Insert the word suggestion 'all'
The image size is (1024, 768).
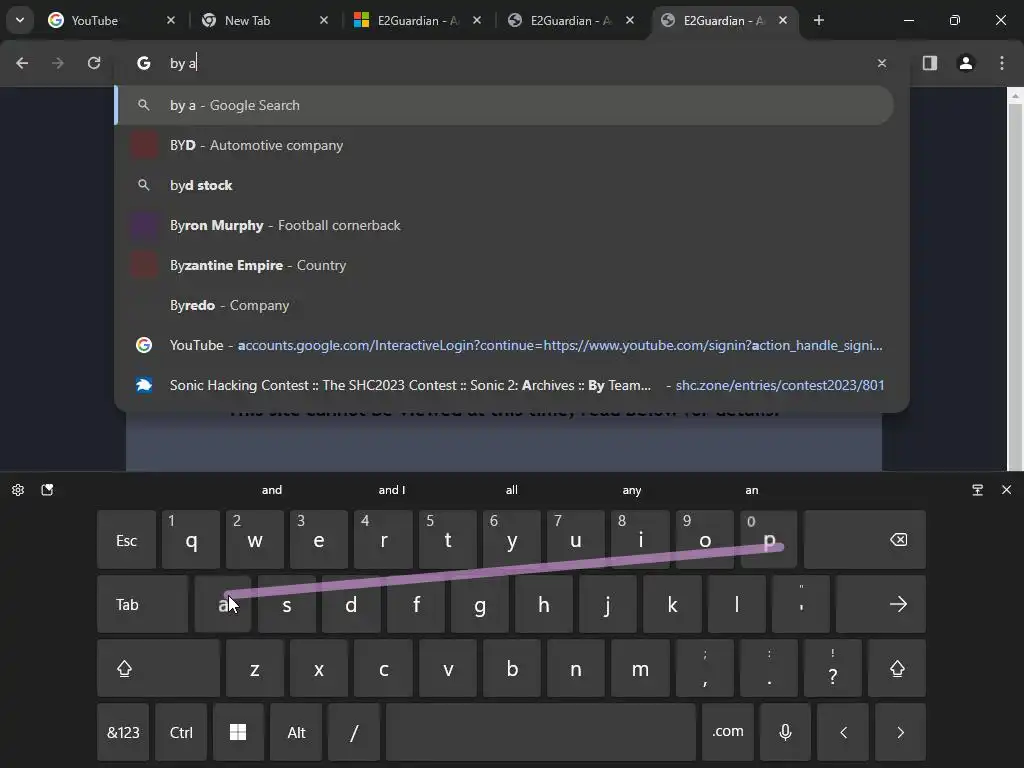pos(511,490)
